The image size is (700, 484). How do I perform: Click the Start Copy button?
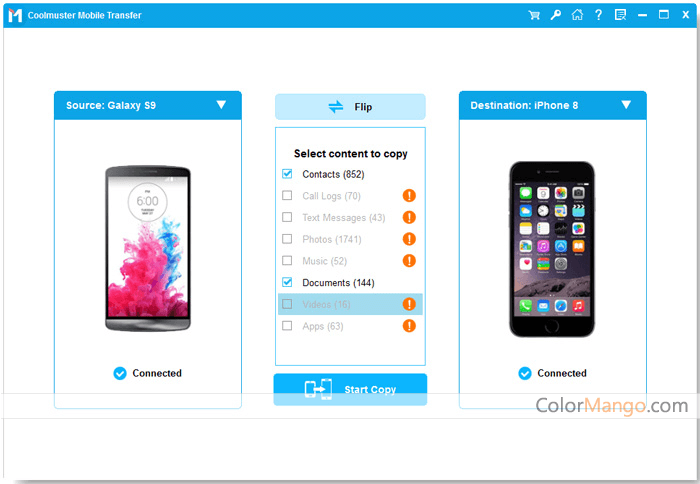pyautogui.click(x=350, y=389)
